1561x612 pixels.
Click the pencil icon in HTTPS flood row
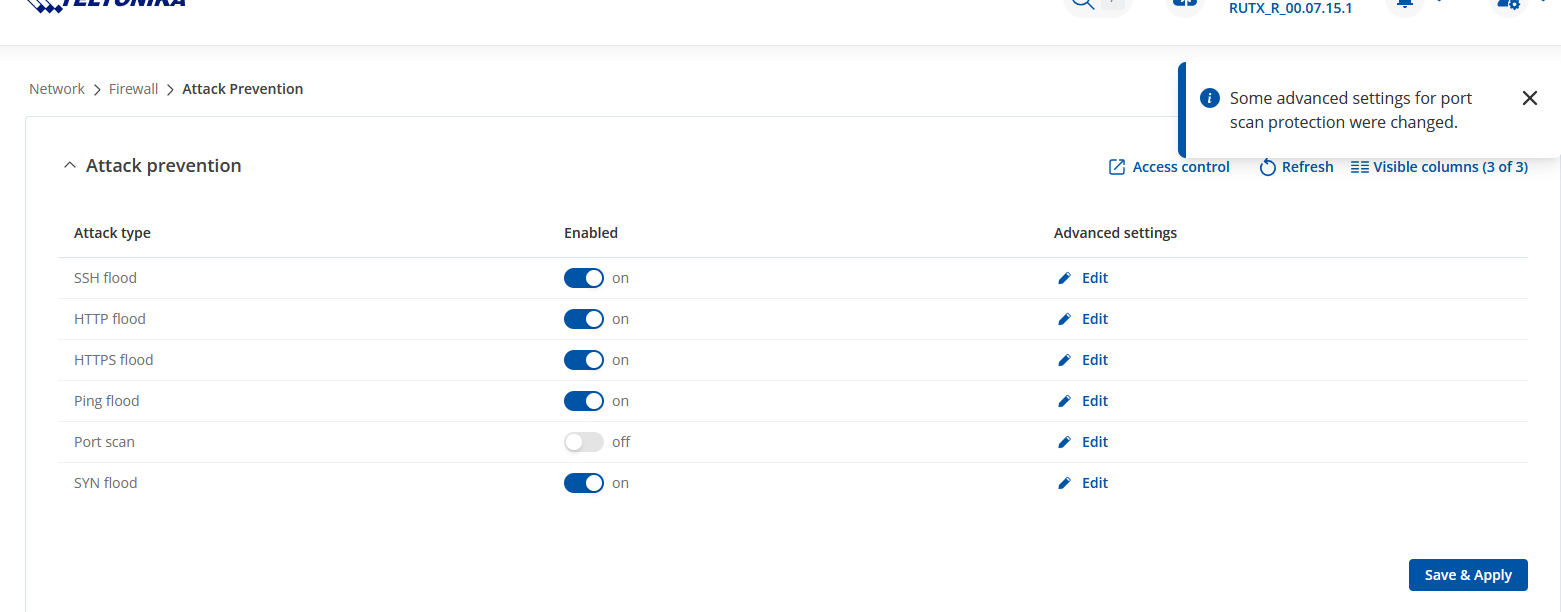(1064, 360)
